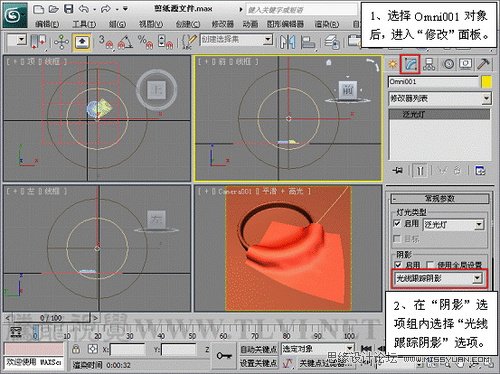Click the New file icon
This screenshot has width=500, height=374.
coord(39,9)
